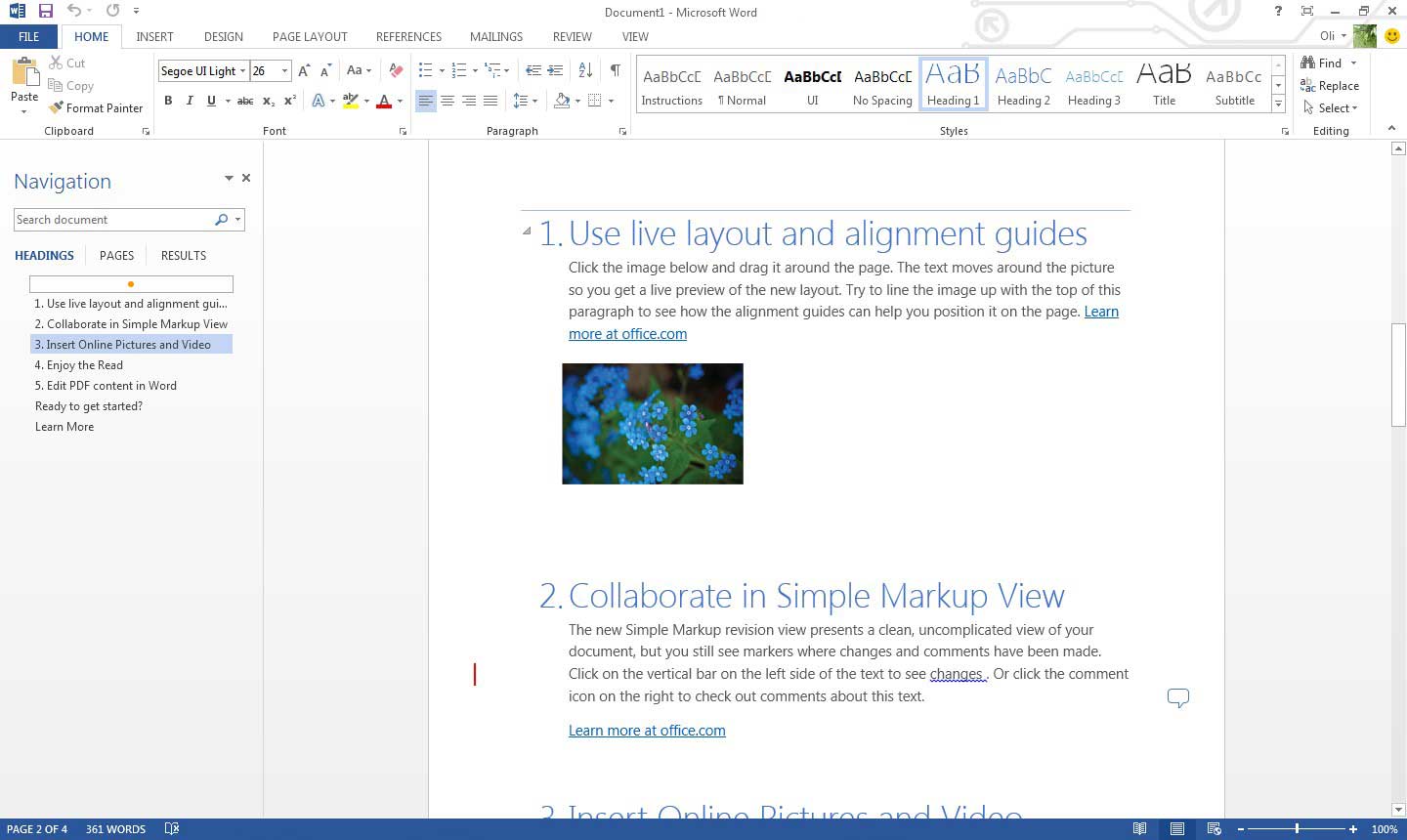This screenshot has width=1407, height=840.
Task: Click the 361 WORDS count indicator
Action: pos(115,828)
